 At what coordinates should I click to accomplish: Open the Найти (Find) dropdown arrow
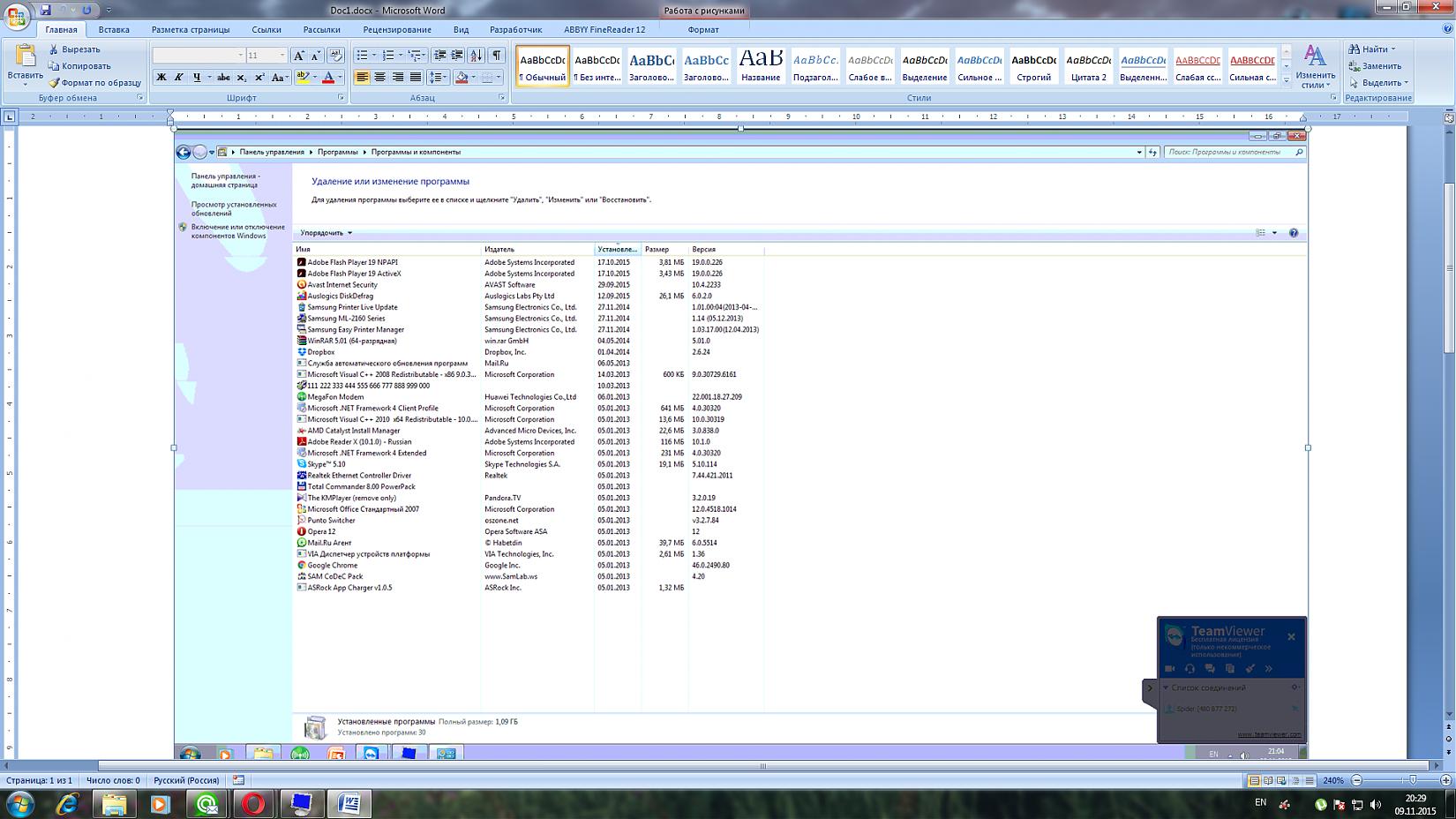coord(1393,49)
